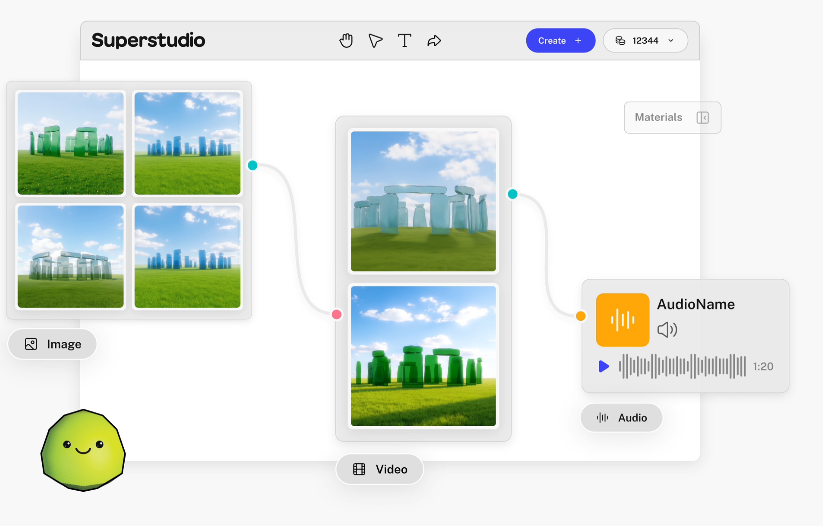823x526 pixels.
Task: Click the green smiley blob mascot
Action: pyautogui.click(x=83, y=450)
